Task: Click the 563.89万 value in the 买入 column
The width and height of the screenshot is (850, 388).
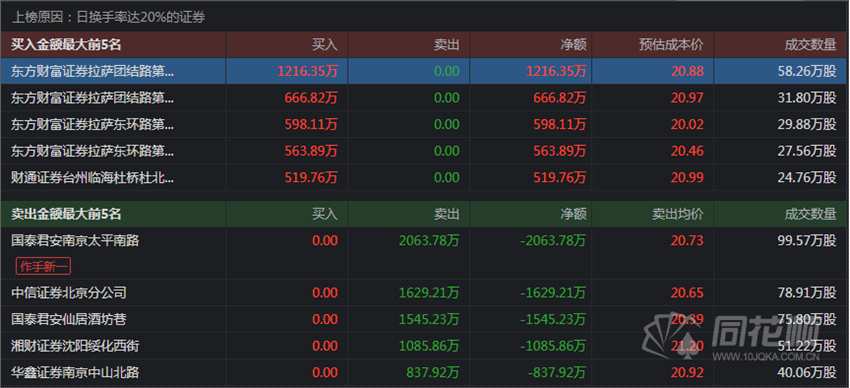Action: click(x=311, y=151)
